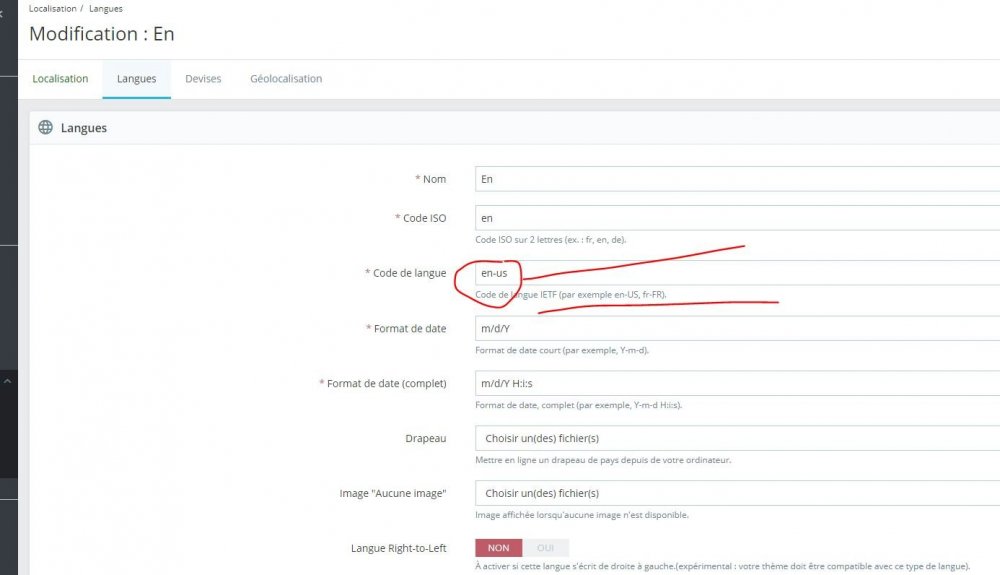
Task: Click the Localisation breadcrumb link
Action: tap(52, 9)
